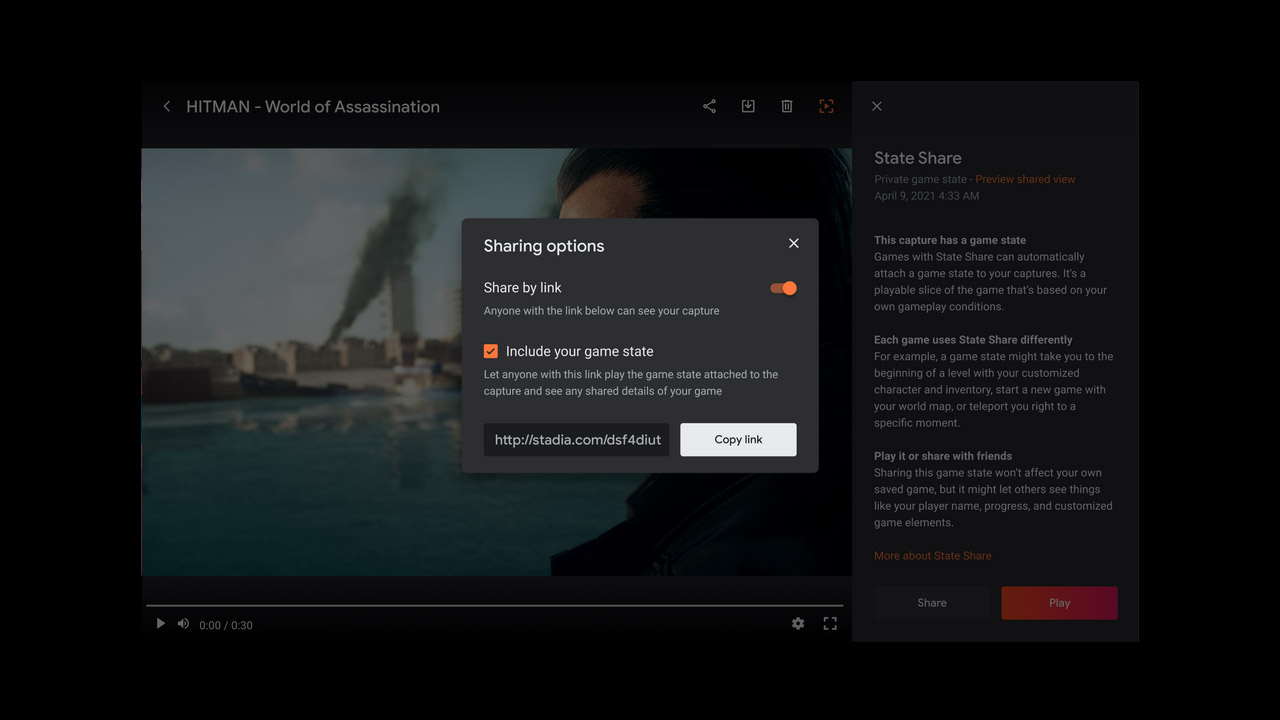
Task: Click the Share button in State Share panel
Action: (932, 603)
